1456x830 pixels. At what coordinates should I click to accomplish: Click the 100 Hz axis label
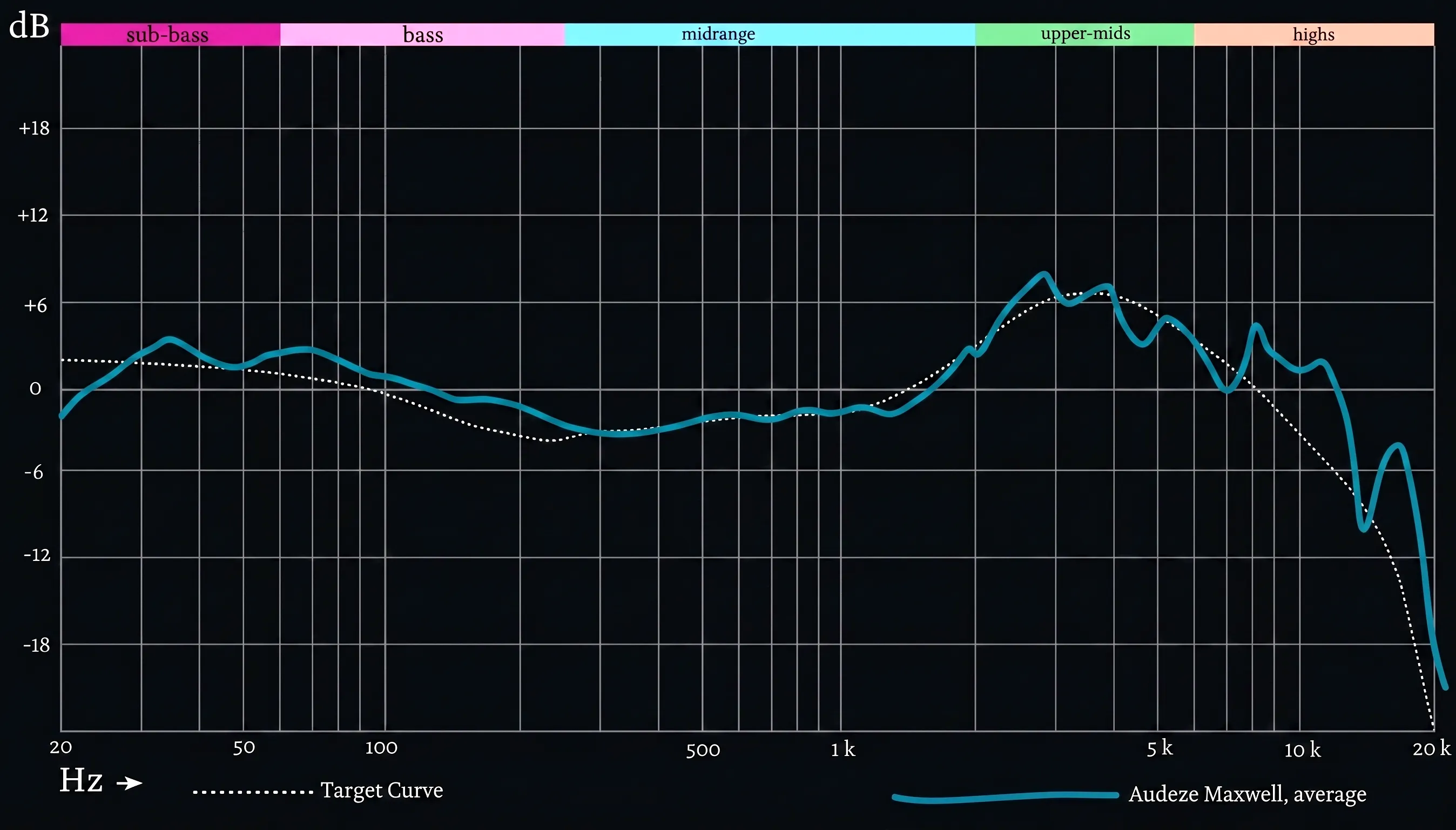click(x=381, y=747)
